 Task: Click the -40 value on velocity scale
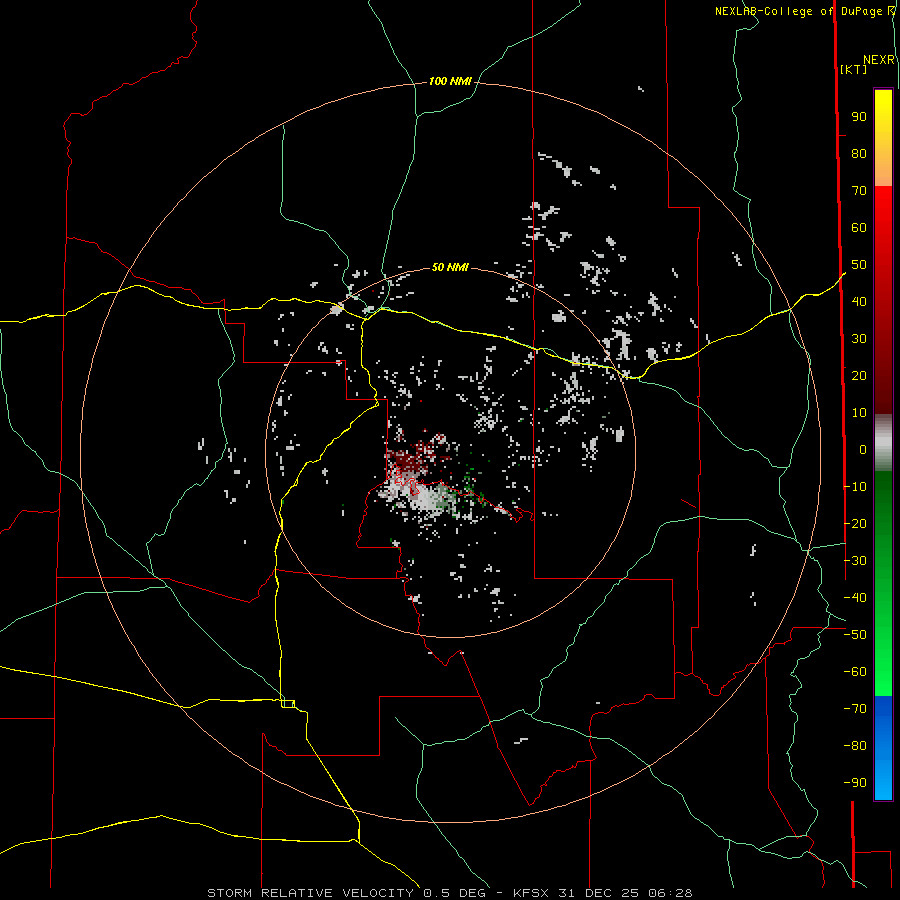pyautogui.click(x=855, y=598)
